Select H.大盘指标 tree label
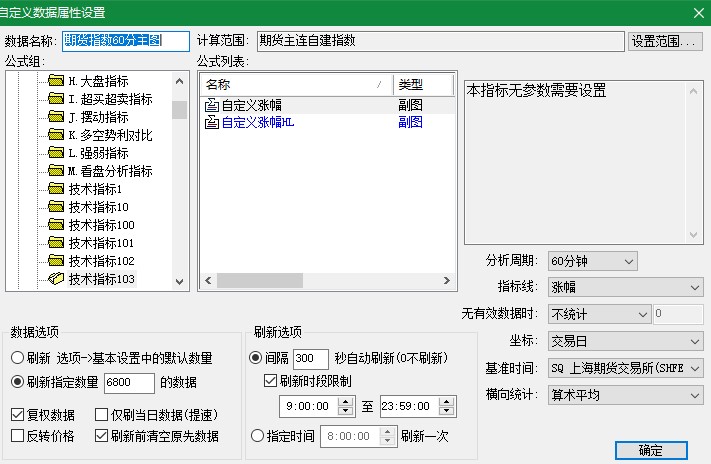 [98, 81]
